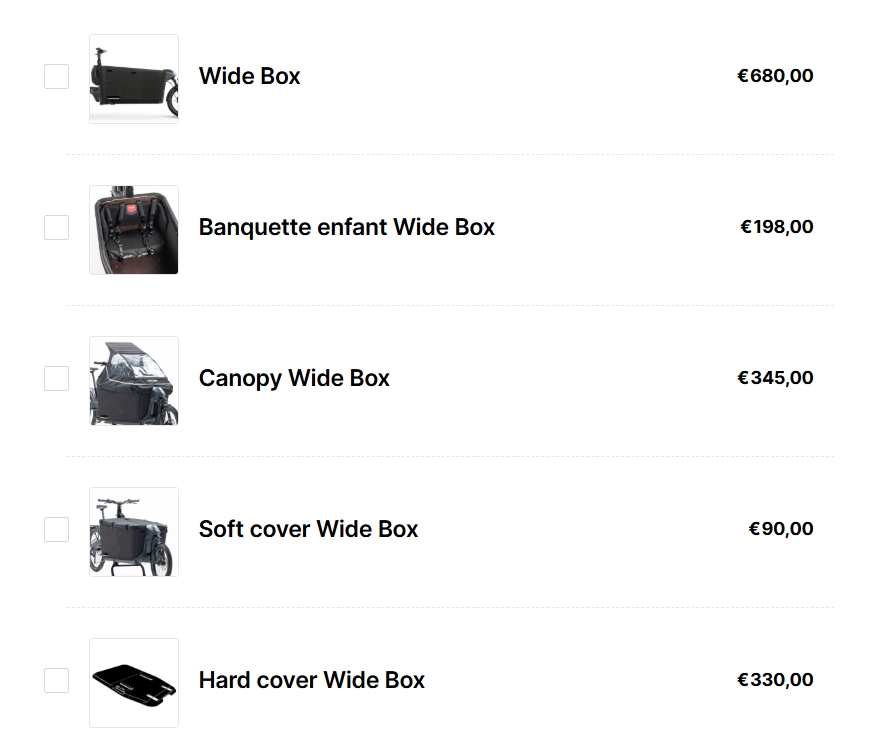The height and width of the screenshot is (751, 889).
Task: Click the €90,00 Soft cover price
Action: click(780, 529)
